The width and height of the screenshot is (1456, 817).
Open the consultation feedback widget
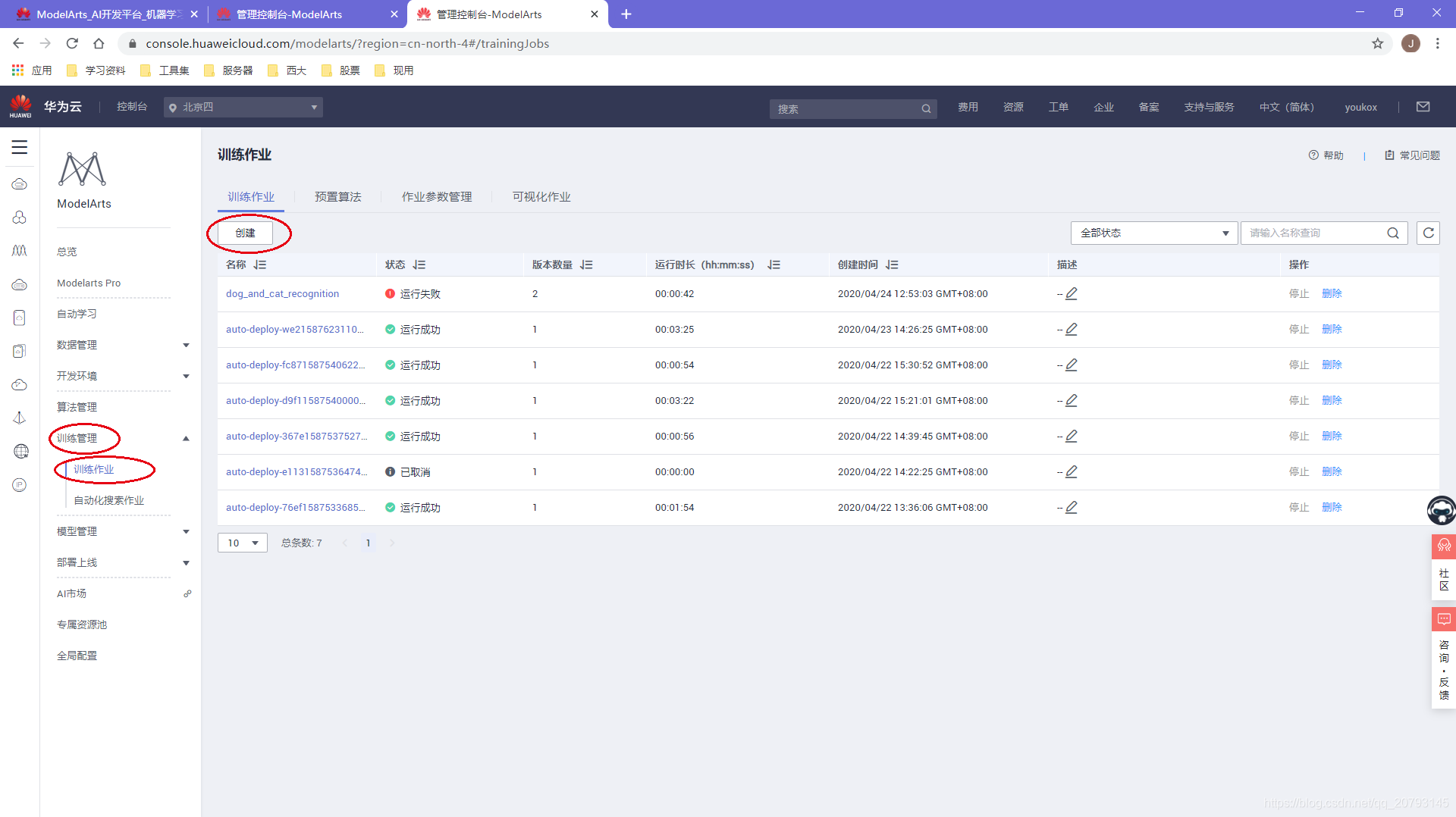click(x=1444, y=657)
